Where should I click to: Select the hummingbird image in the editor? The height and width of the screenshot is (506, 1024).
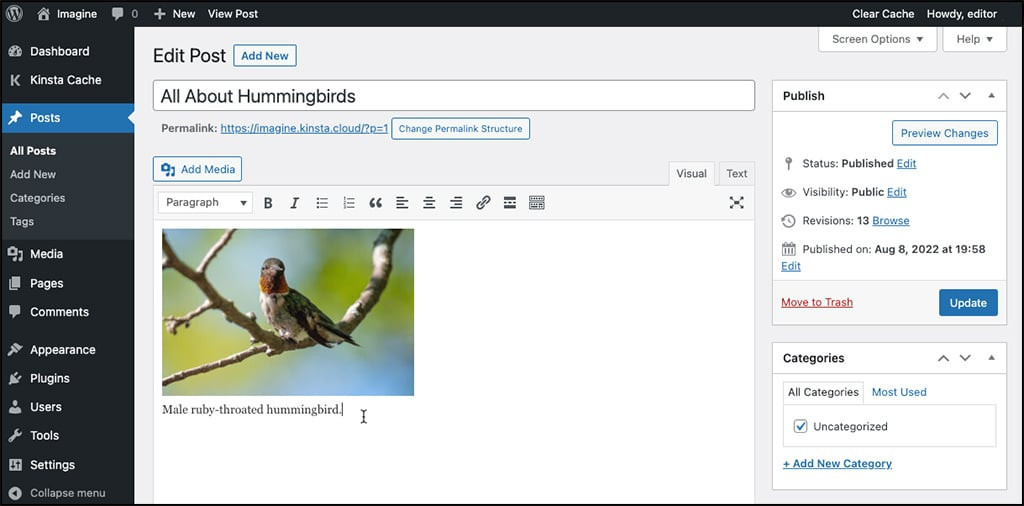click(x=288, y=312)
